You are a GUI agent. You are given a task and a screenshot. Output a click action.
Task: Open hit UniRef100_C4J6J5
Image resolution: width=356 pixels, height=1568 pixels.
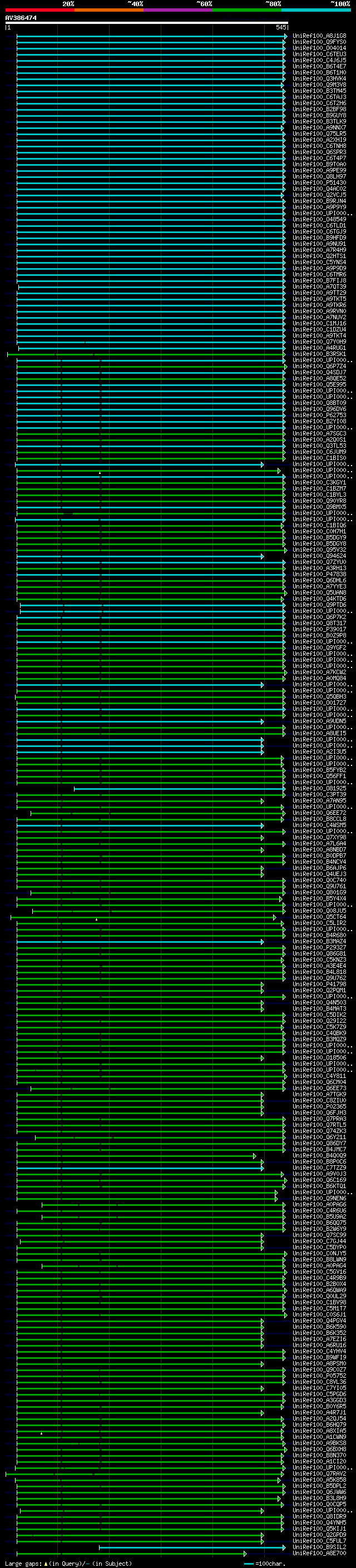tap(319, 60)
